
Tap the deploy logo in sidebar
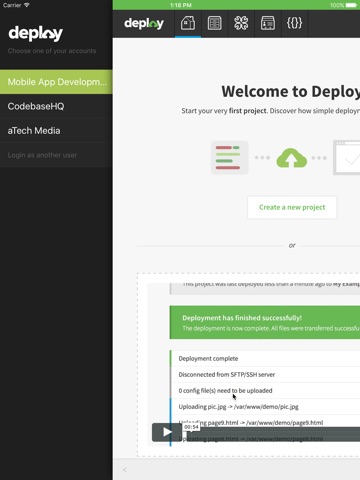pos(35,33)
